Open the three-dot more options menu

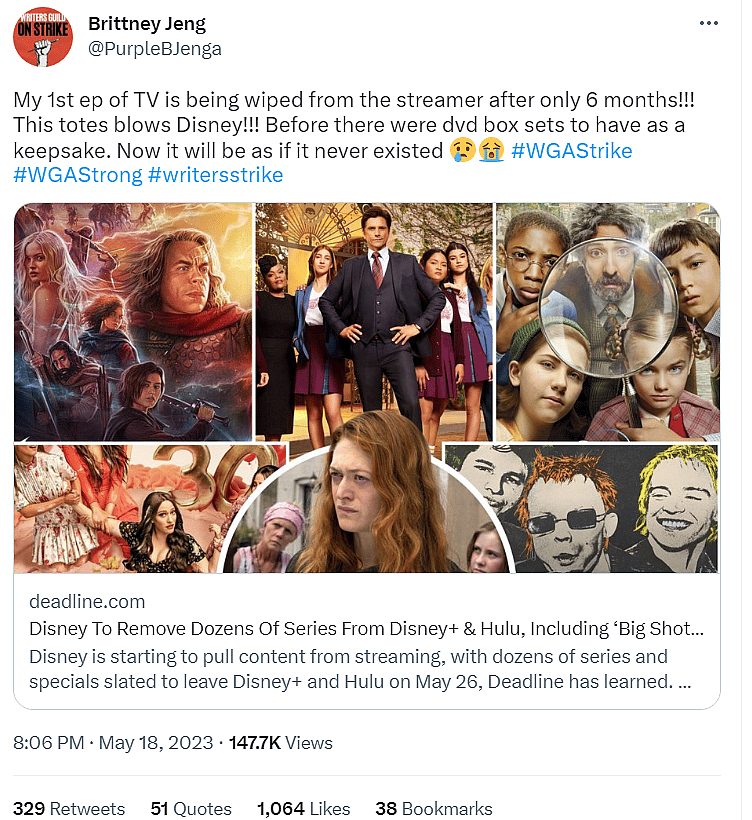click(x=709, y=23)
